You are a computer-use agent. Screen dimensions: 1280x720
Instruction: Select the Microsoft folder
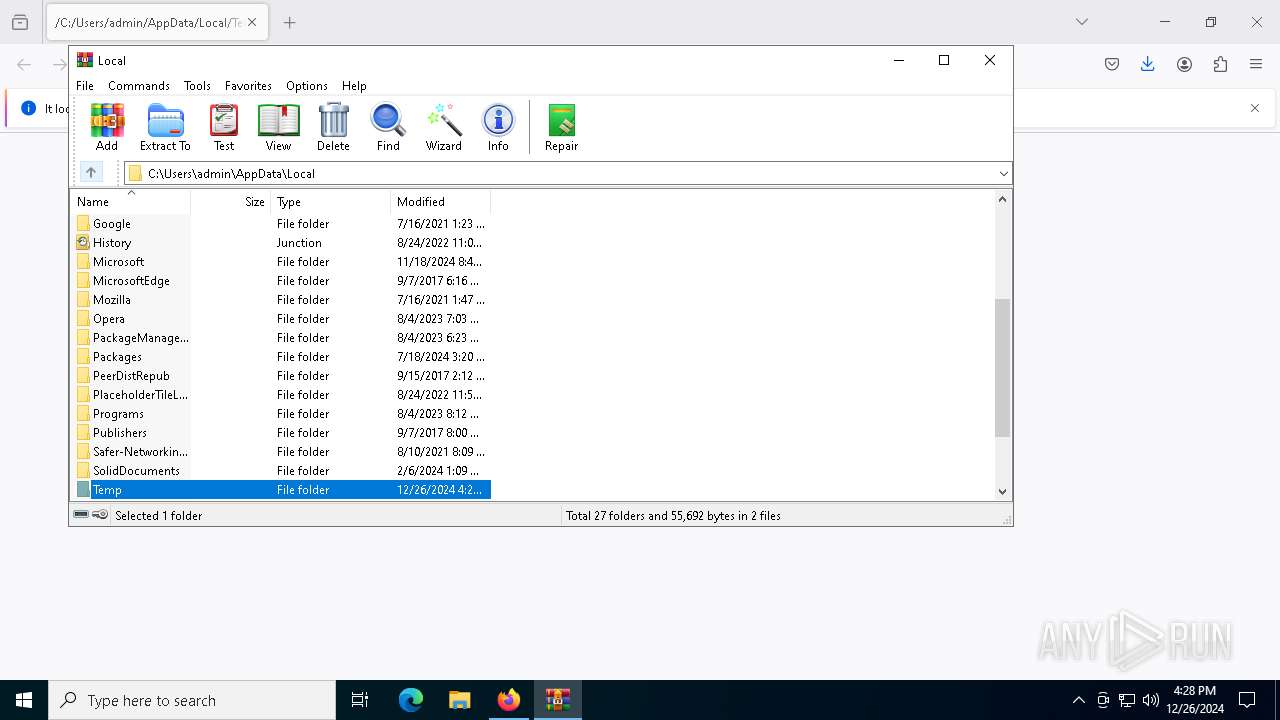(118, 262)
